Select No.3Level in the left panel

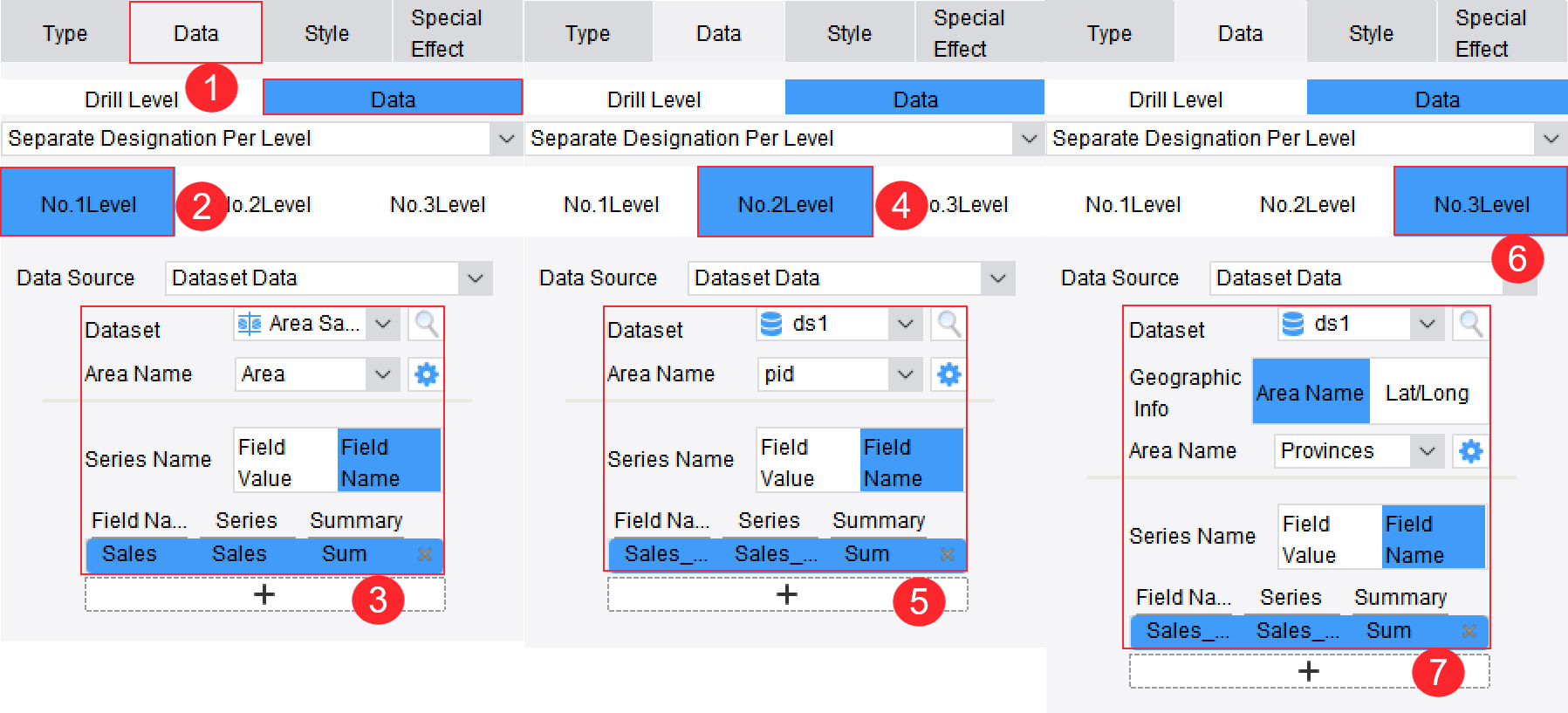(437, 204)
